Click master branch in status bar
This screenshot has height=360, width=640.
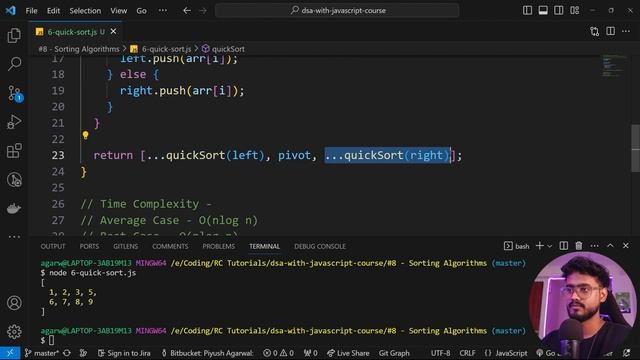pos(41,353)
